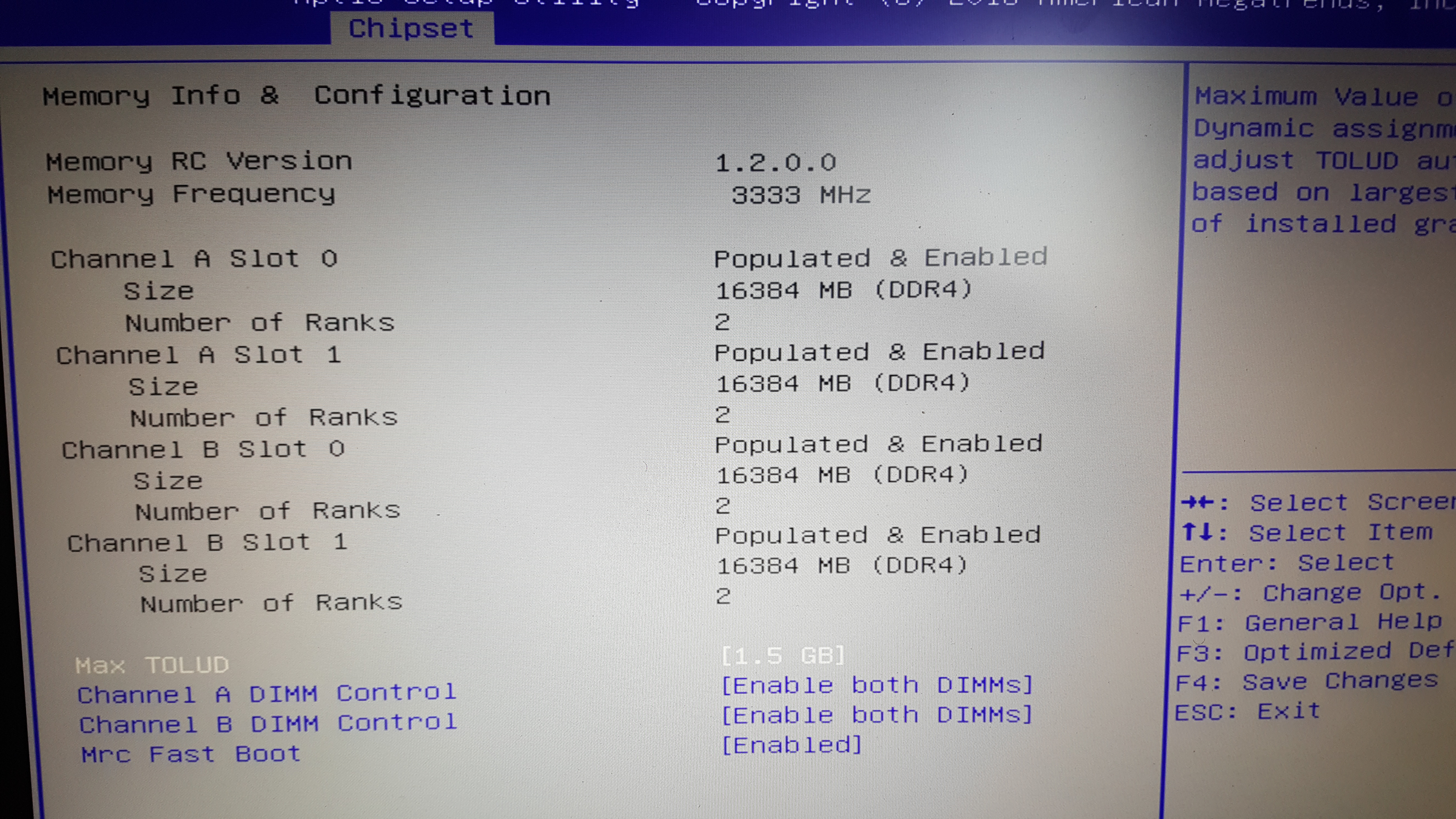Click Channel B Slot 1 size value
The height and width of the screenshot is (819, 1456).
pos(841,566)
